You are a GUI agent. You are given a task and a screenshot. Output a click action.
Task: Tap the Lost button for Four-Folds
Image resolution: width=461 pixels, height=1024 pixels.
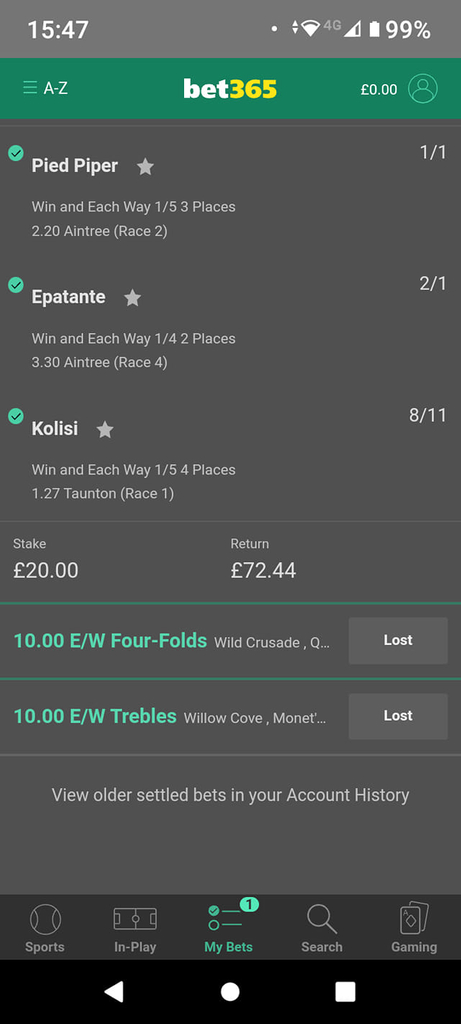pos(398,641)
